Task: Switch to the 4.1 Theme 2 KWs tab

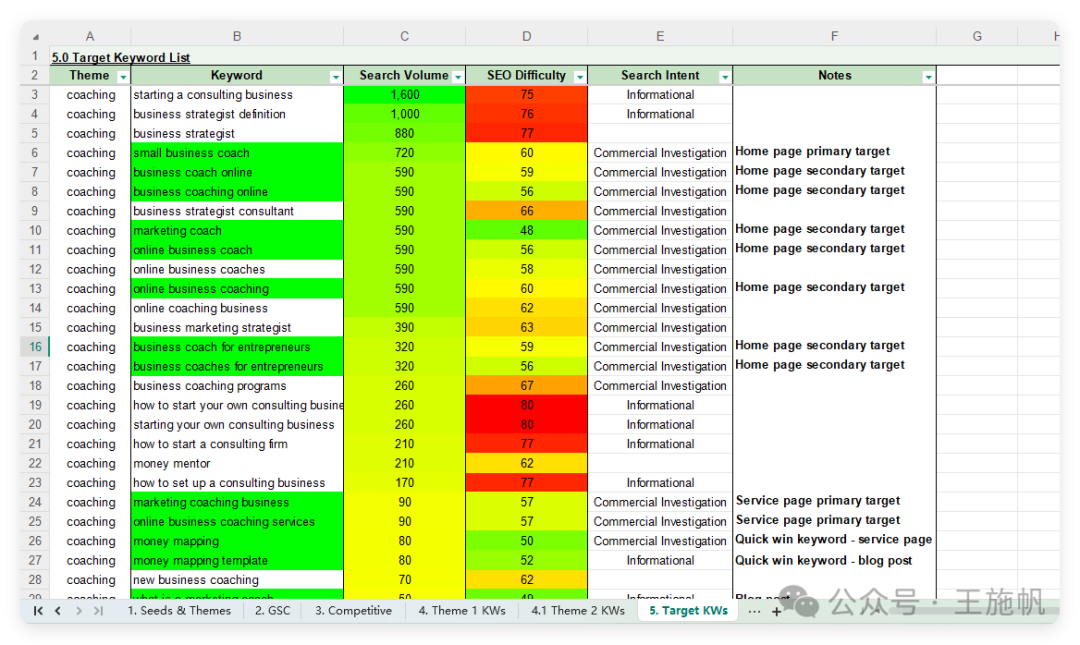Action: point(578,611)
